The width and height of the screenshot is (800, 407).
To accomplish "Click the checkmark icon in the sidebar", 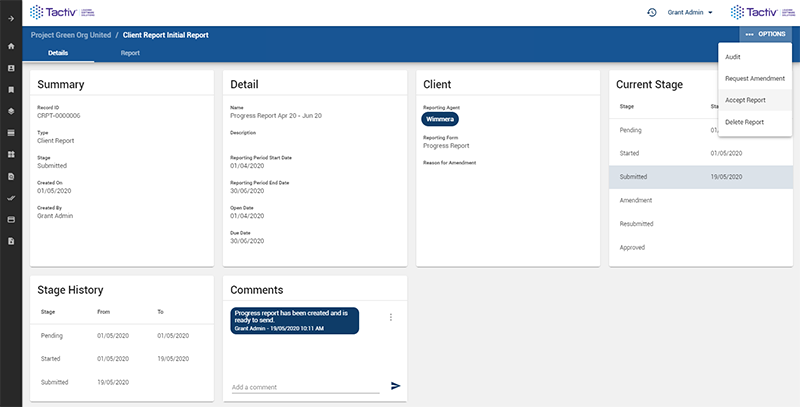I will coord(10,198).
